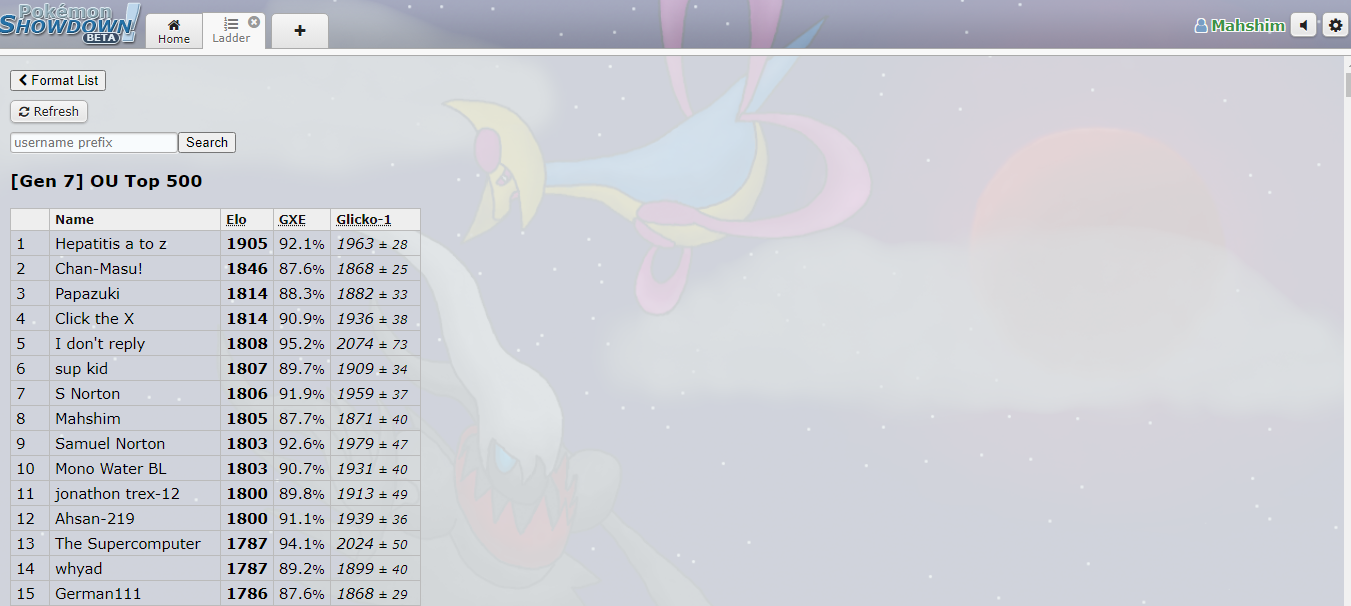The height and width of the screenshot is (606, 1351).
Task: Go back to Format List
Action: 58,80
